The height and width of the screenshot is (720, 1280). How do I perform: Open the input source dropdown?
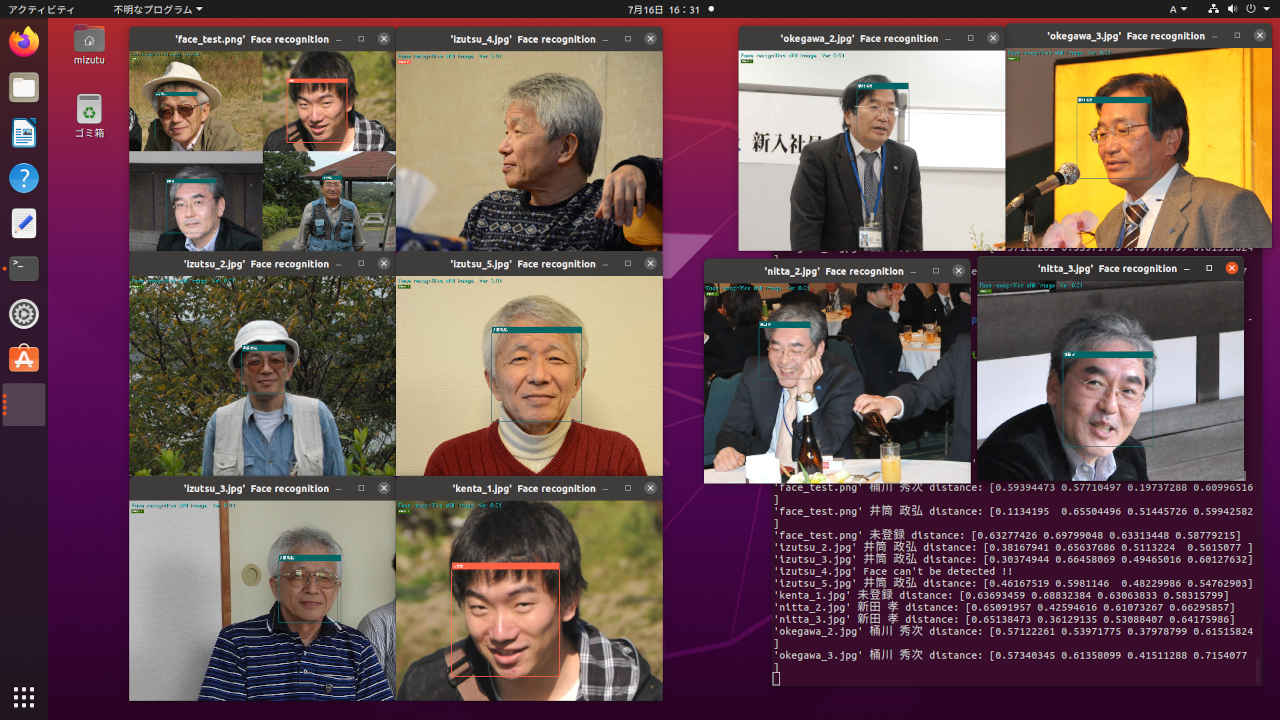1178,9
